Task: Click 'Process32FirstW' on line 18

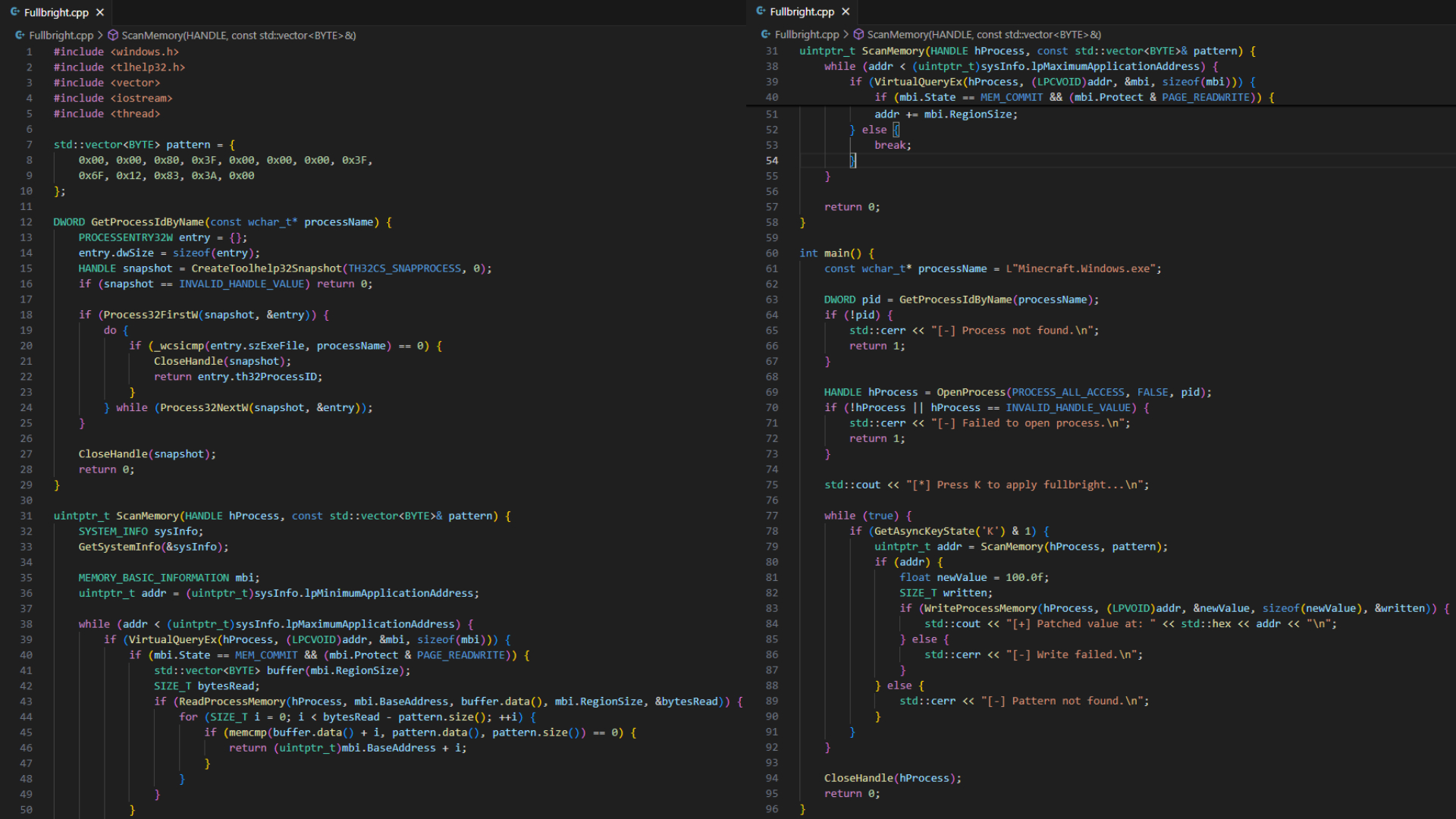Action: click(150, 314)
